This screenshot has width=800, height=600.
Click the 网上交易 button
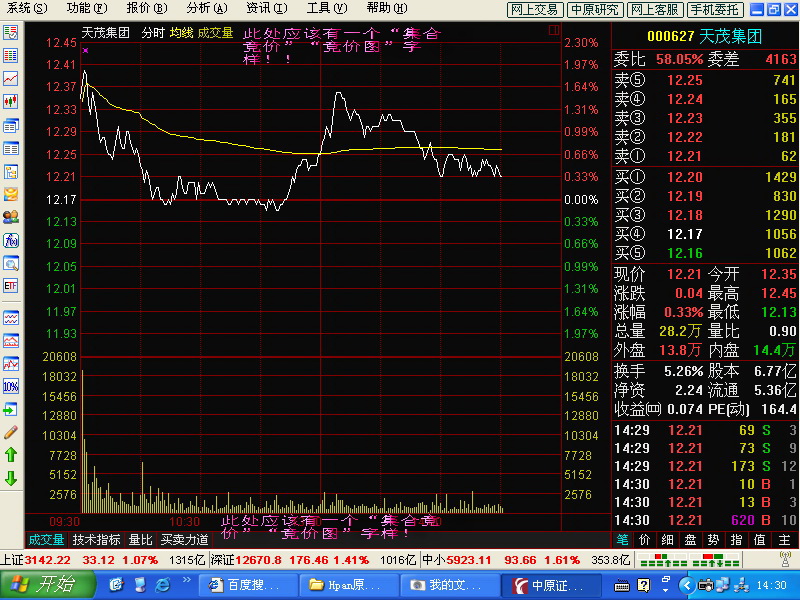click(535, 9)
